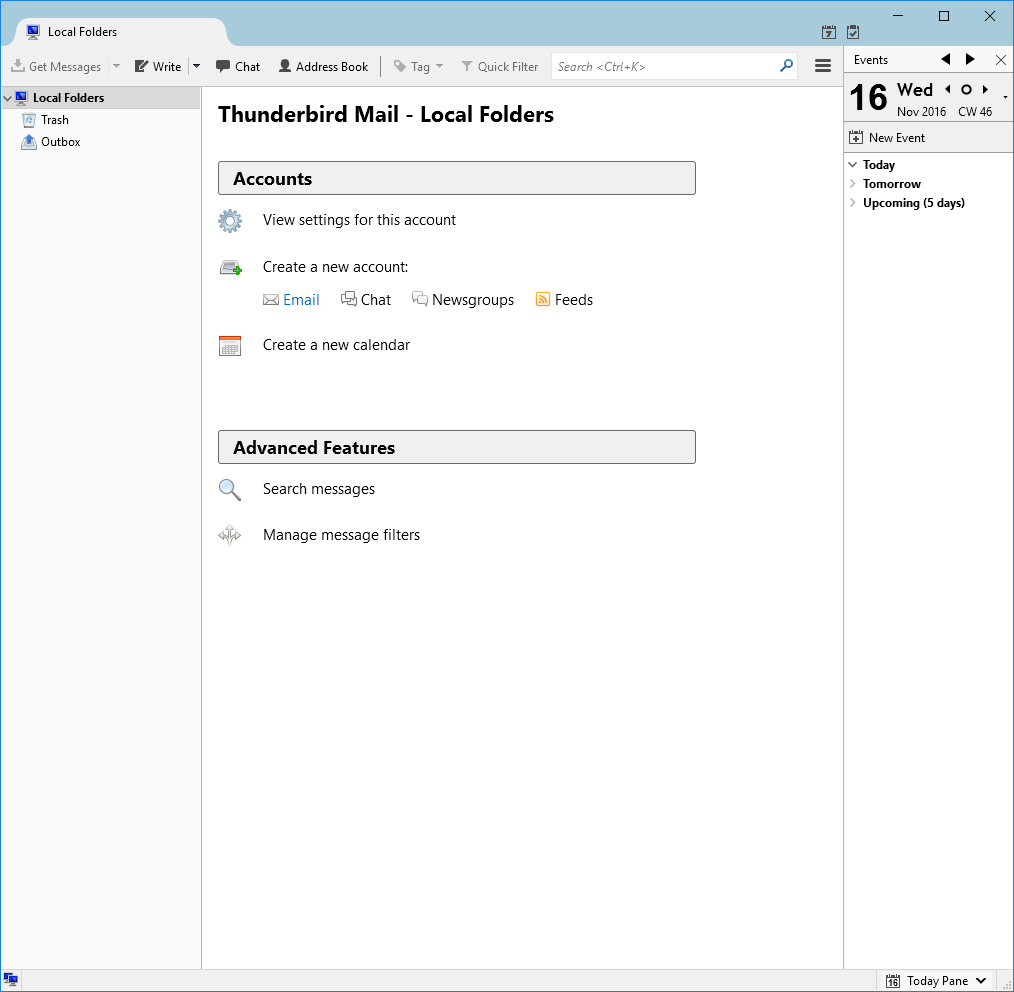Select the Outbox folder
Viewport: 1014px width, 992px height.
tap(51, 142)
